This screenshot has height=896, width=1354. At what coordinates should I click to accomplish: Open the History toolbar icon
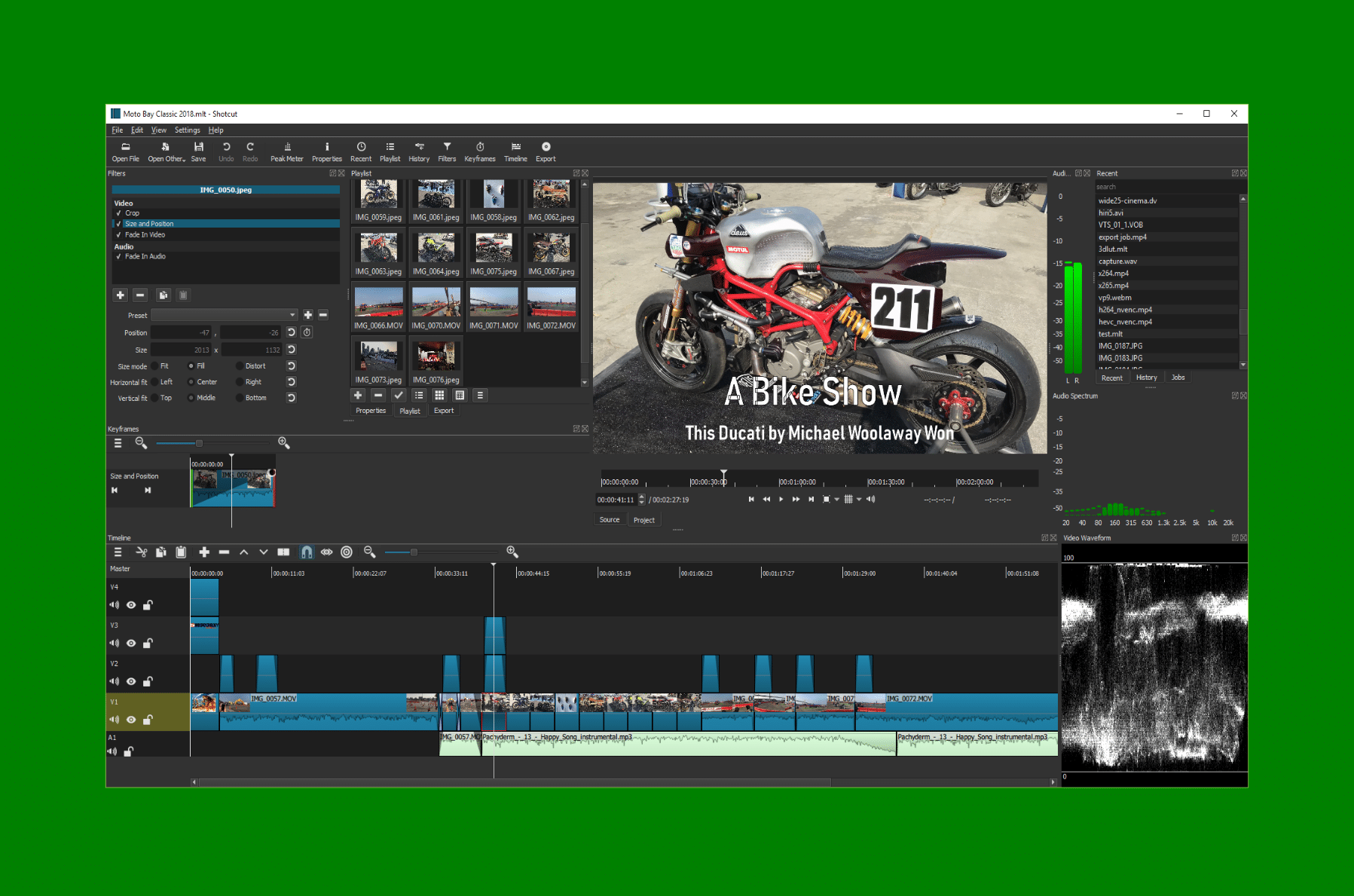419,151
